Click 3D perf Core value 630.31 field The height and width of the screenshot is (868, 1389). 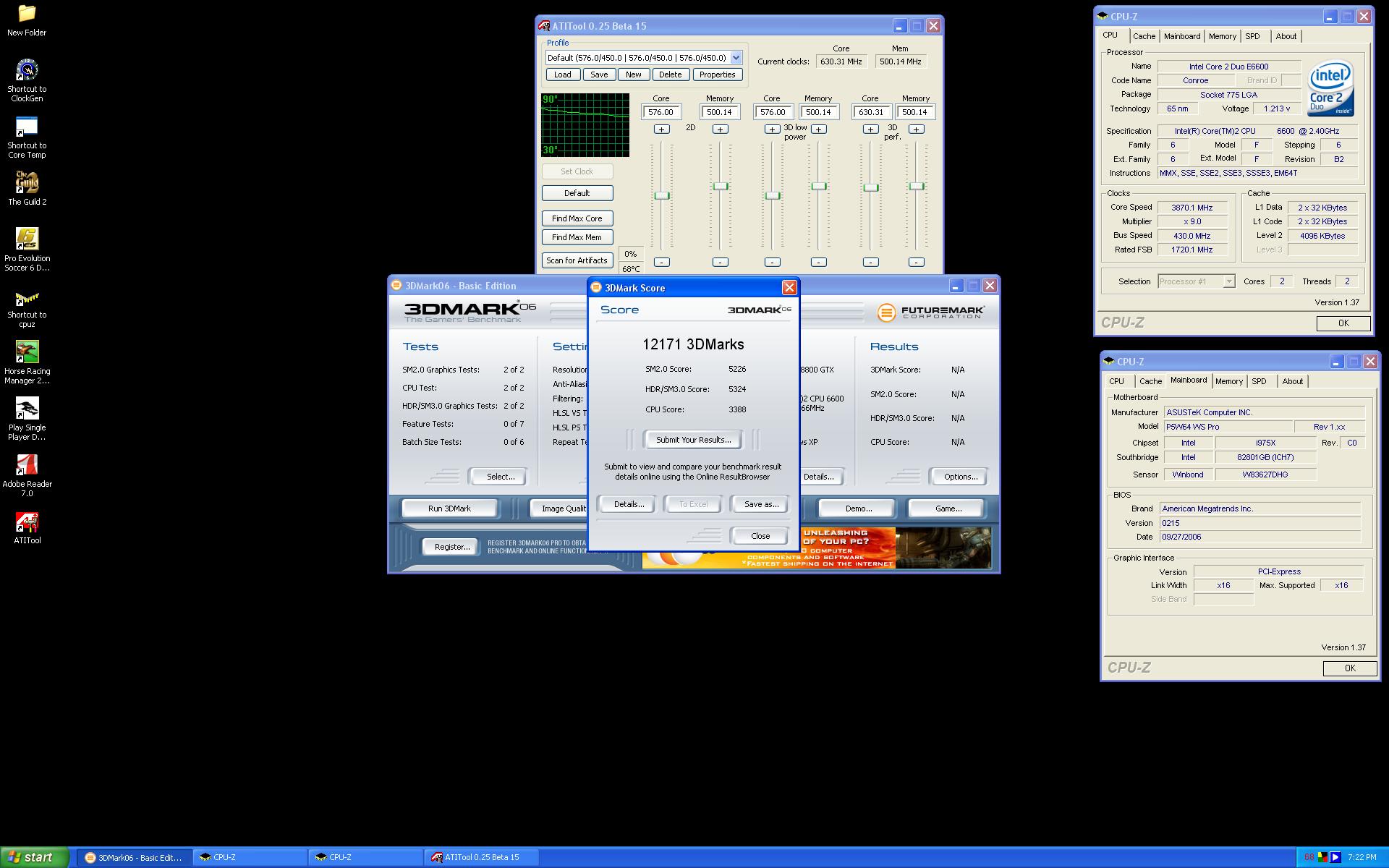tap(870, 112)
